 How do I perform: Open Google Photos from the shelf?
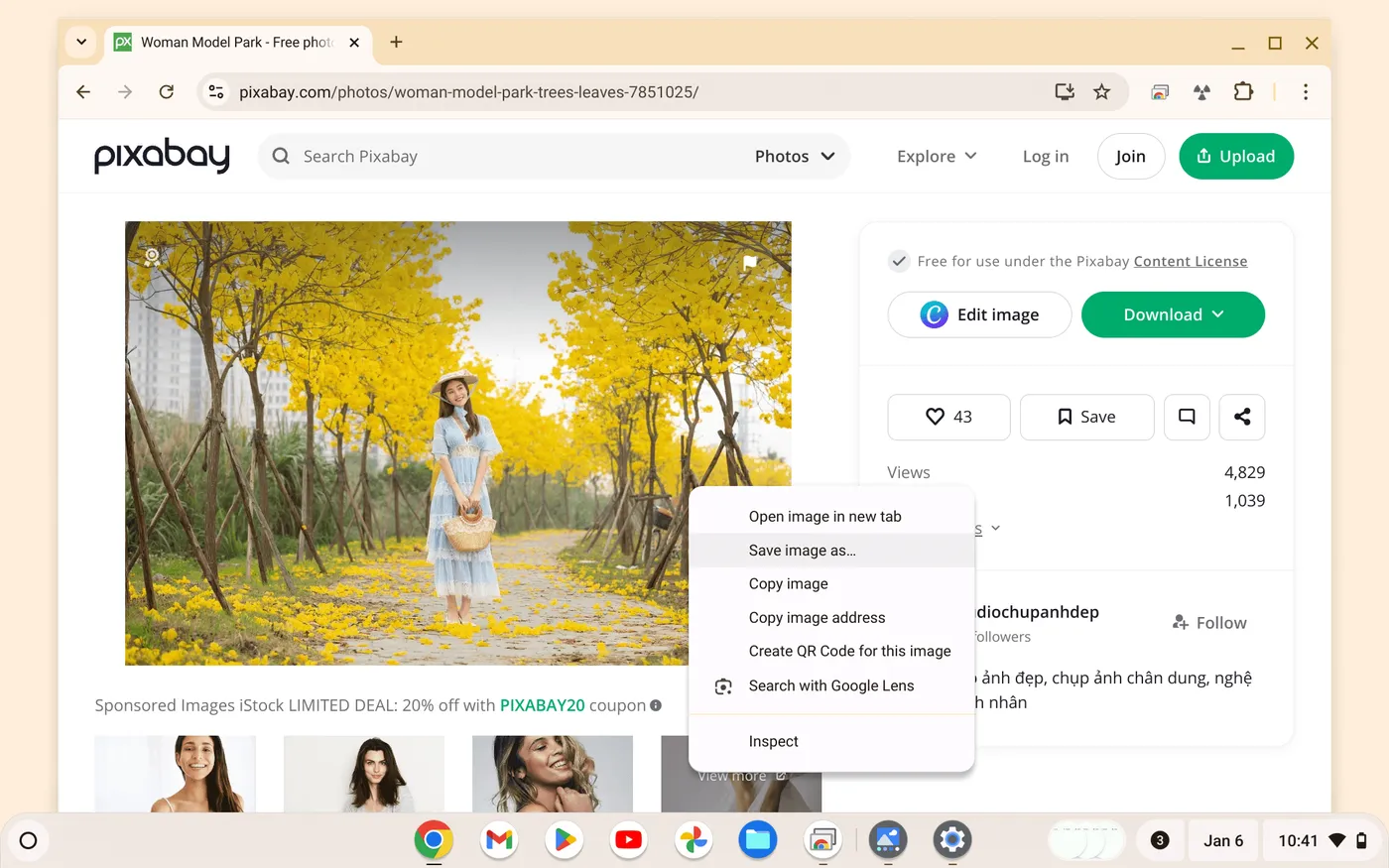point(694,840)
